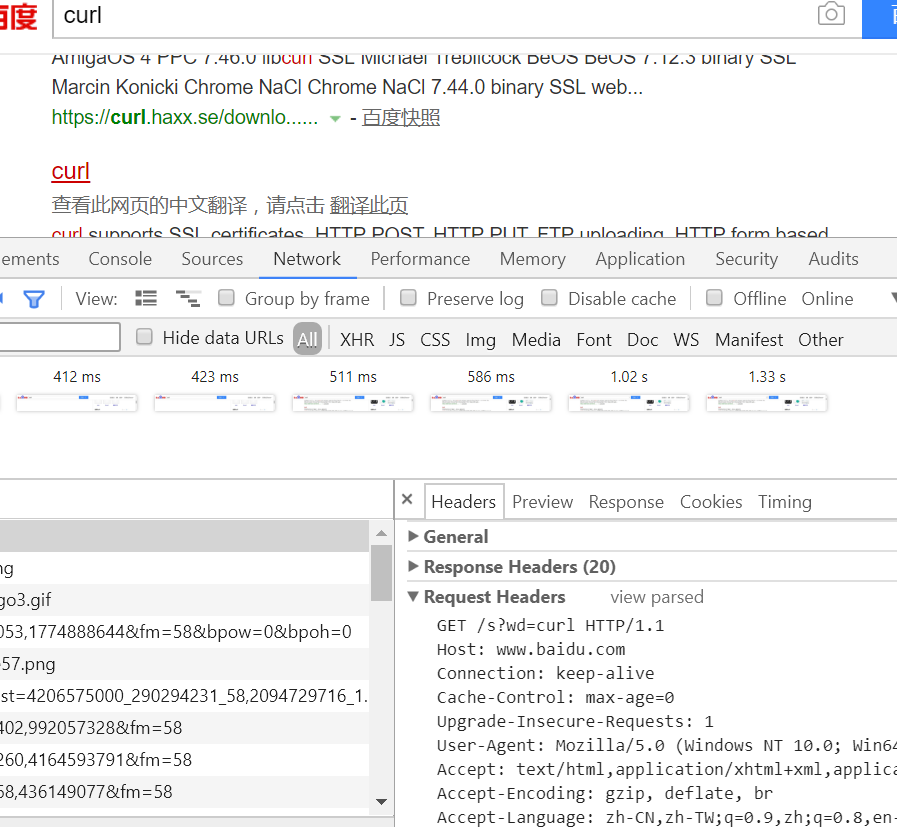897x827 pixels.
Task: Check Disable cache option
Action: (x=549, y=297)
